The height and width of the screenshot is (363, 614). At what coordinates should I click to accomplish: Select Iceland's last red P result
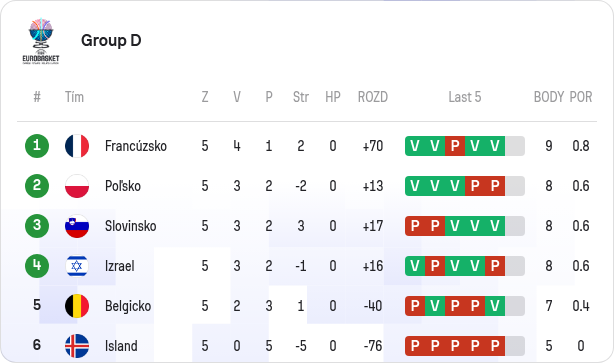coord(495,346)
